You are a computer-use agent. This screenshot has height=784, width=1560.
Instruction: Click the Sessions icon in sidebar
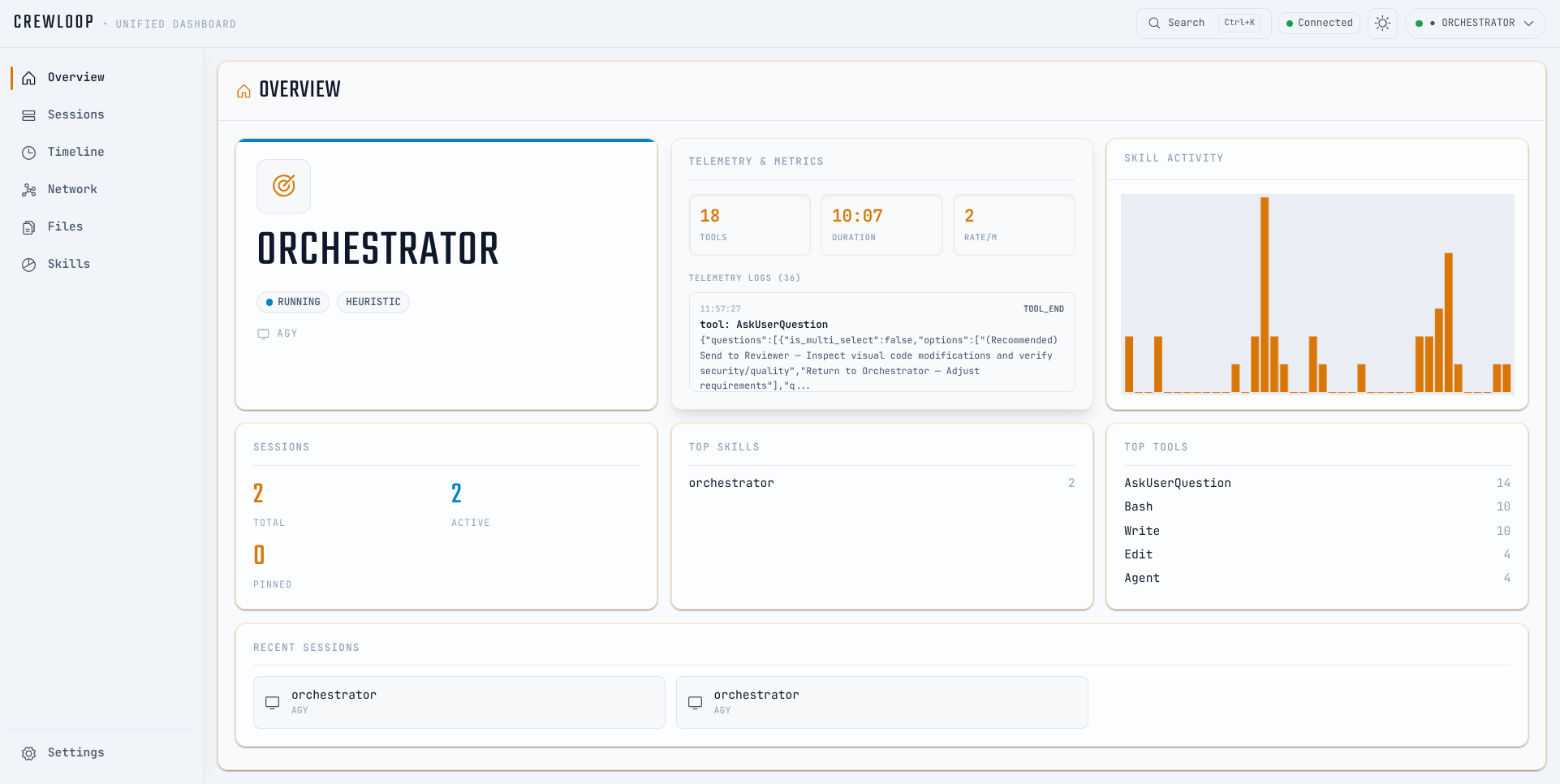pos(29,115)
